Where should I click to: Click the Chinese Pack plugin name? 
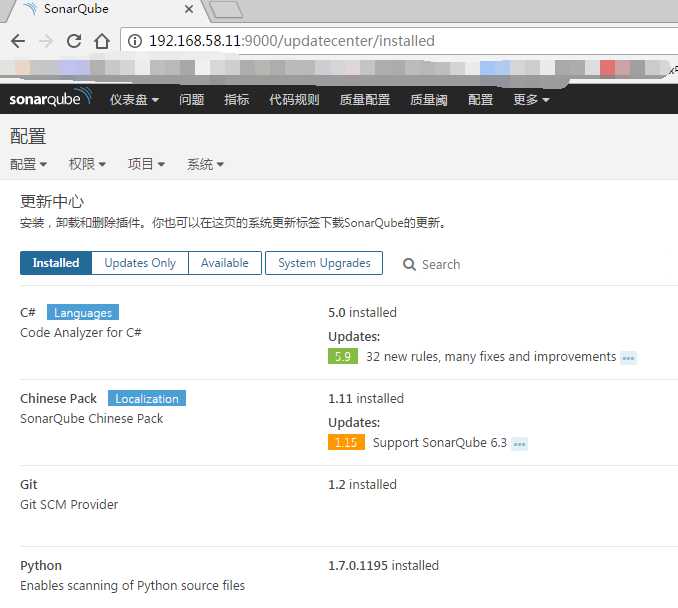click(58, 398)
